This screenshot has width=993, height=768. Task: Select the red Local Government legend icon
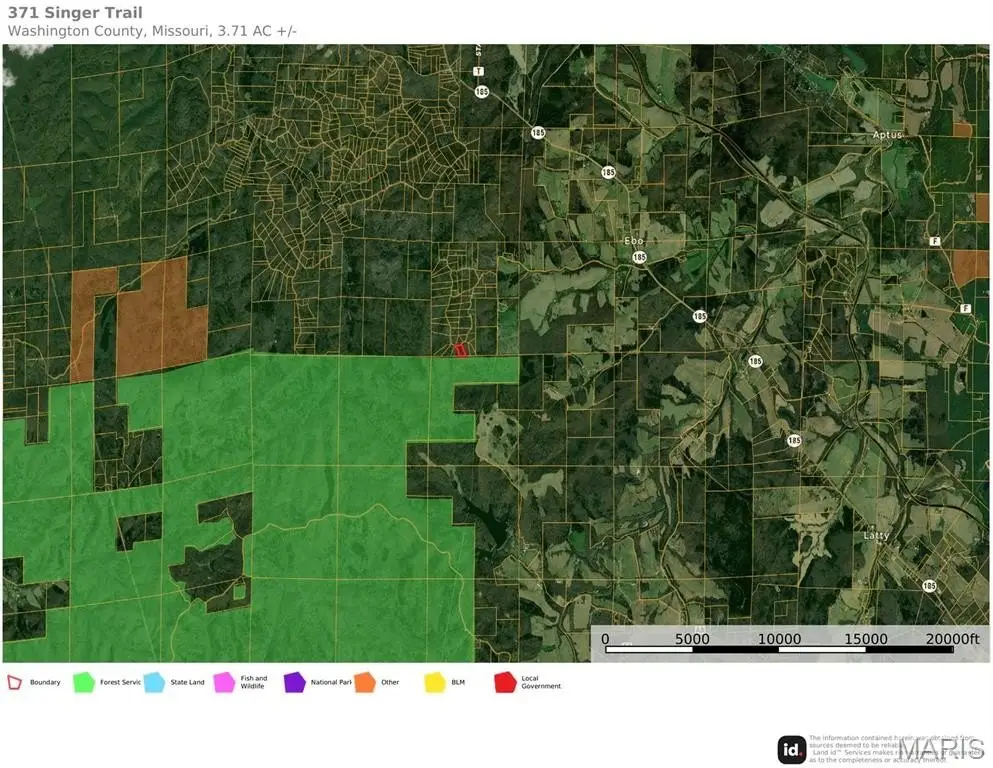coord(506,682)
